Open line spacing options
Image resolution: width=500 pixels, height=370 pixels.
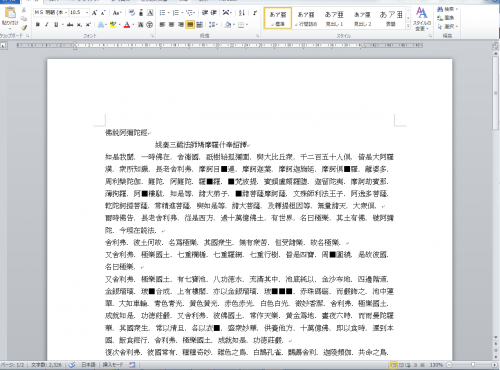click(x=212, y=24)
